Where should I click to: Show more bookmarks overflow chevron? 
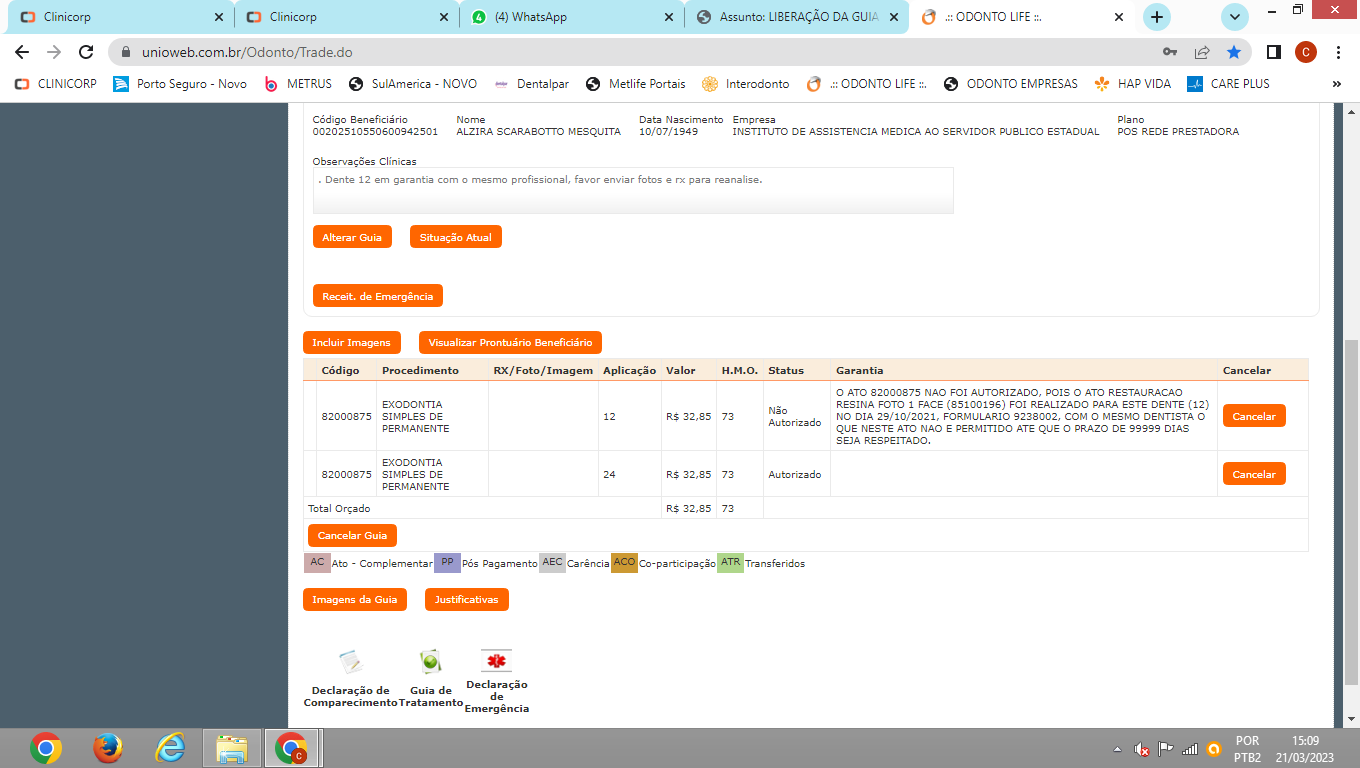pyautogui.click(x=1337, y=84)
